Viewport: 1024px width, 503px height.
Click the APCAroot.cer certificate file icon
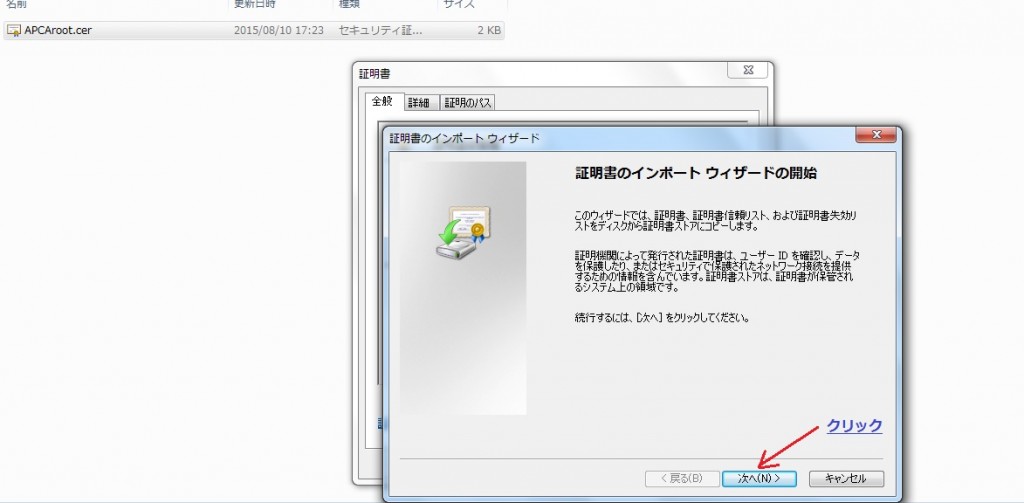[x=14, y=30]
